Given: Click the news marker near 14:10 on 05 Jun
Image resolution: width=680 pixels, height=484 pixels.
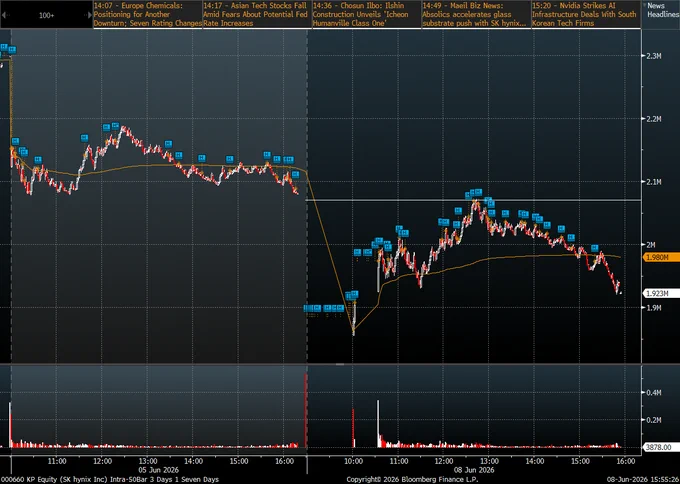Looking at the screenshot, I should [201, 158].
